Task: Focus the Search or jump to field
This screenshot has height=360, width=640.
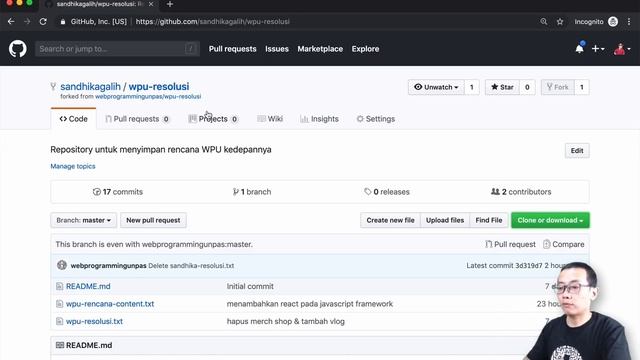Action: point(118,49)
